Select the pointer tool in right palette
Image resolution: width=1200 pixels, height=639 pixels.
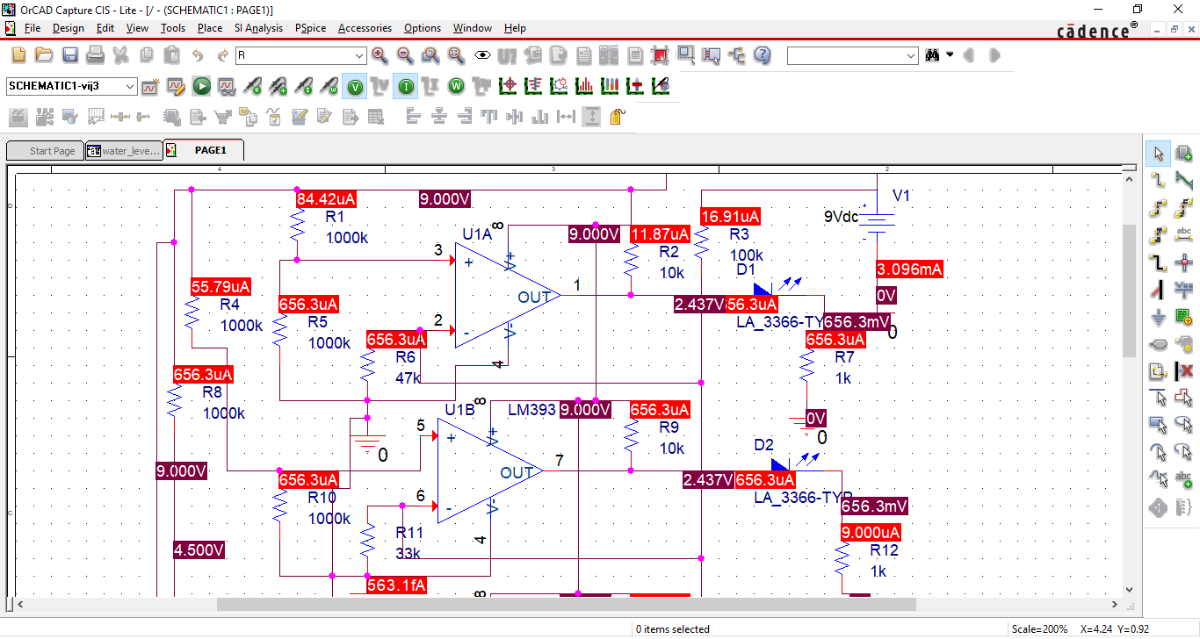pos(1159,153)
